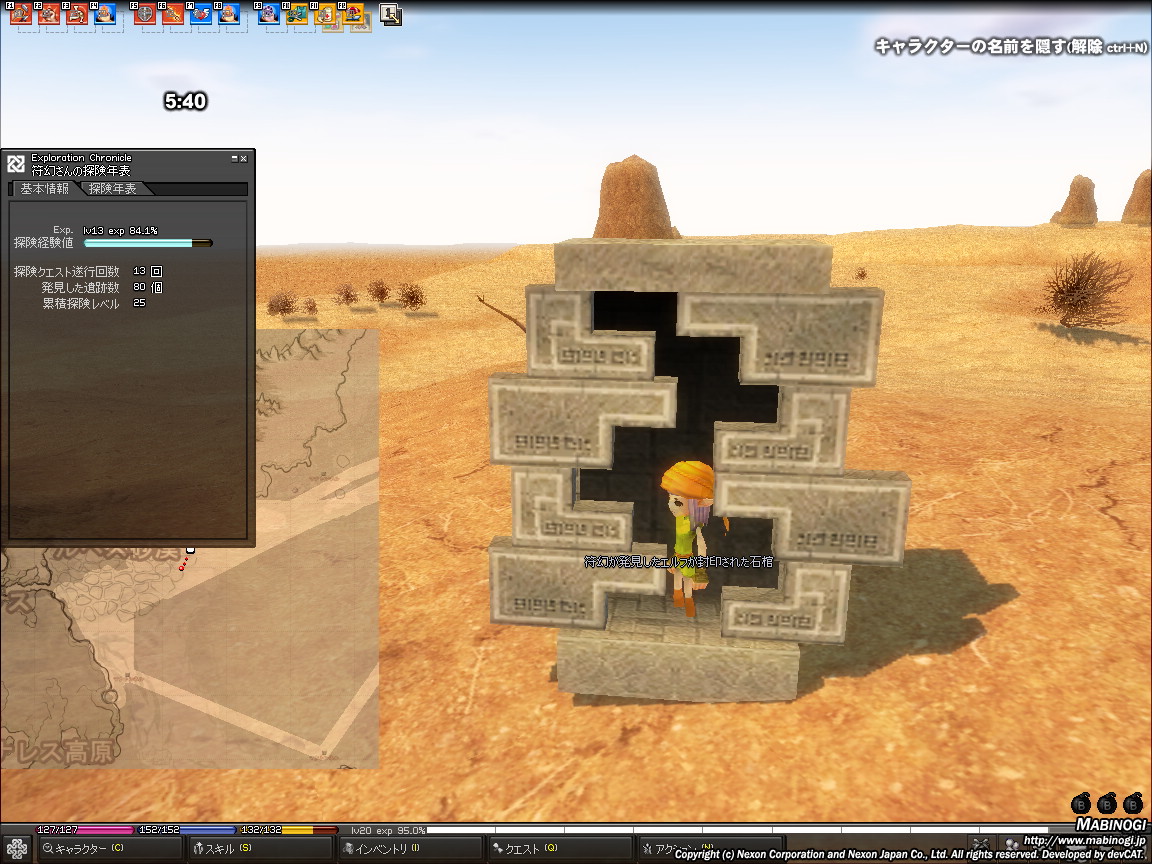1152x864 pixels.
Task: Use the F10 scissors and cloth icon
Action: [296, 14]
